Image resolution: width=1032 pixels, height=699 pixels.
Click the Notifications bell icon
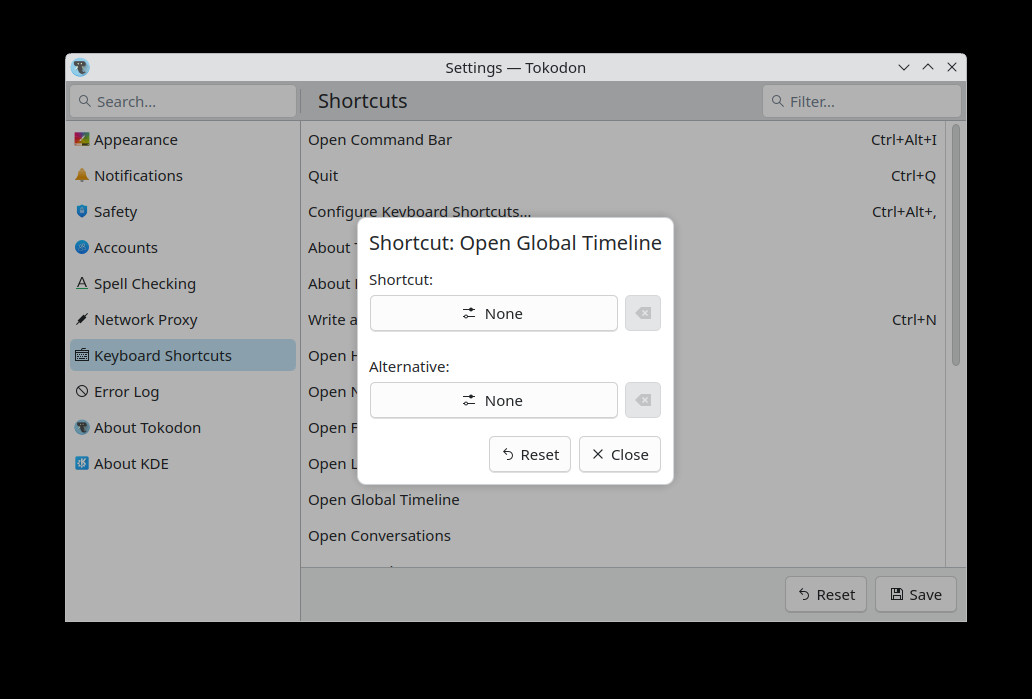[x=82, y=175]
